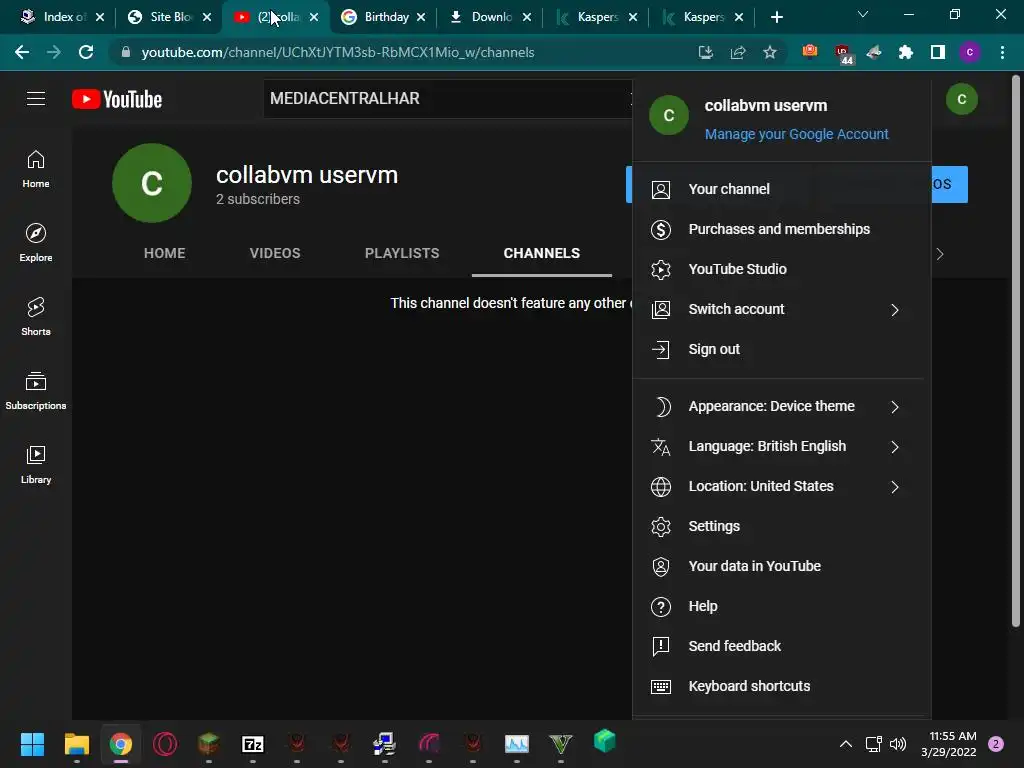This screenshot has width=1024, height=768.
Task: Click the page vertical scrollbar
Action: tap(1016, 353)
